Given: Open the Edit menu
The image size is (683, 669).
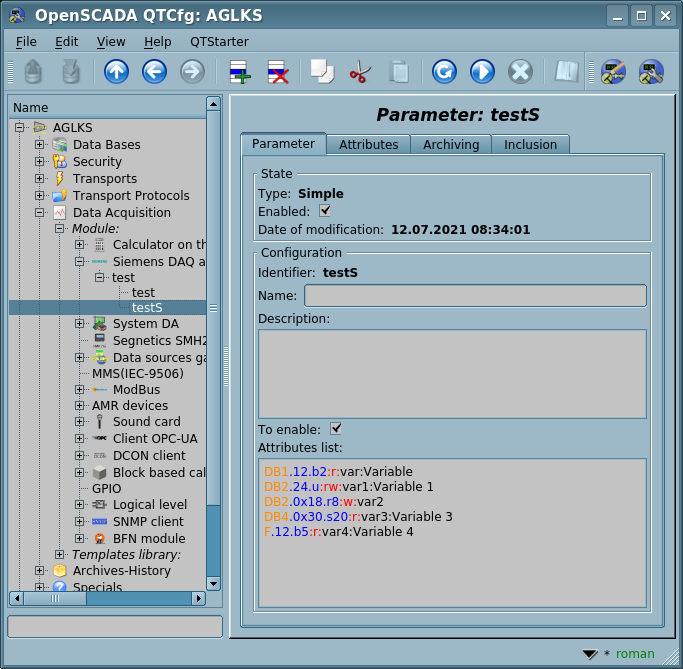Looking at the screenshot, I should pos(66,42).
